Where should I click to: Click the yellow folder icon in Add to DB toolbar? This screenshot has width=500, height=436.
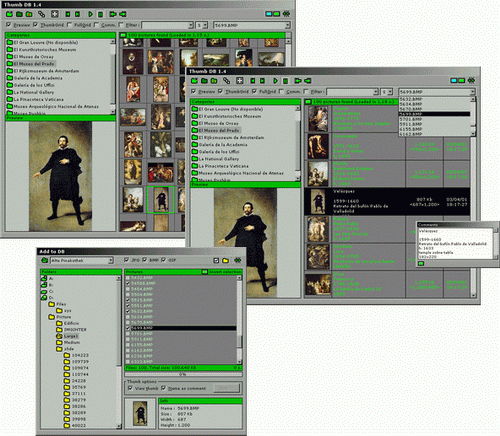[226, 260]
